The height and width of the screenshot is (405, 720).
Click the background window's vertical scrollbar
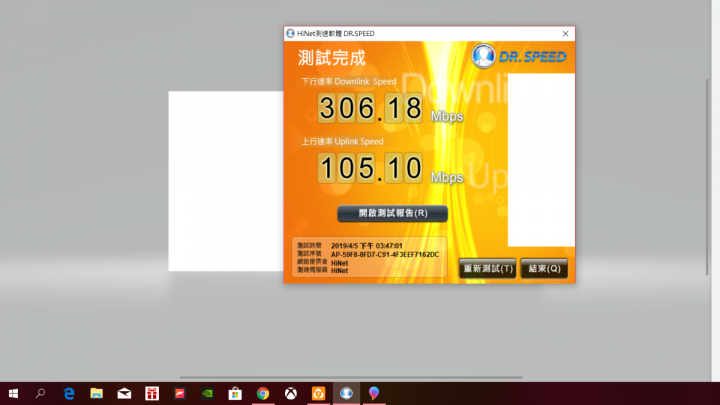pyautogui.click(x=707, y=177)
